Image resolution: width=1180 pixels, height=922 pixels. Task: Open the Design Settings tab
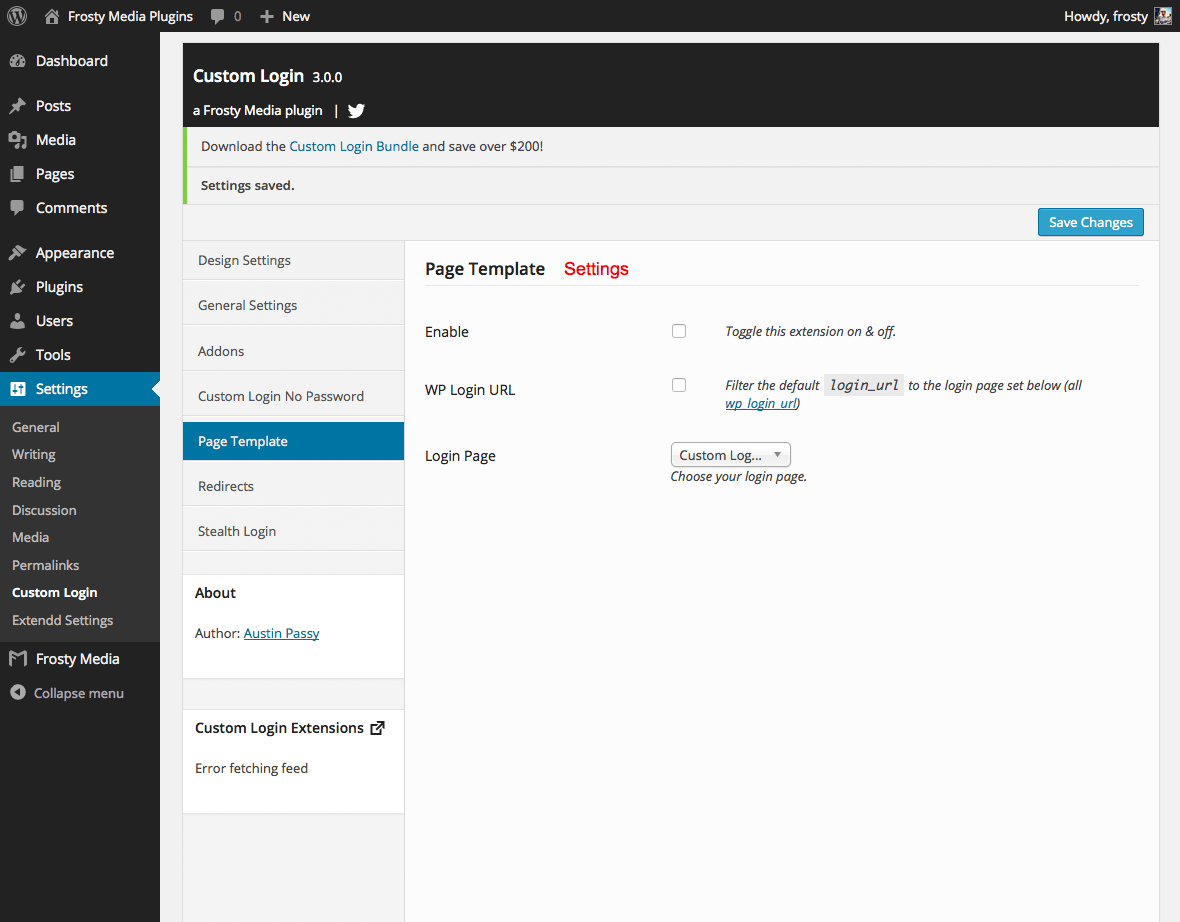(293, 260)
